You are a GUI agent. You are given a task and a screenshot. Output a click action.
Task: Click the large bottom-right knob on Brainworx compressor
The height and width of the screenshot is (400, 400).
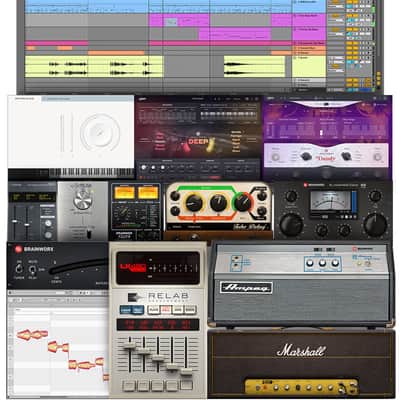[376, 225]
